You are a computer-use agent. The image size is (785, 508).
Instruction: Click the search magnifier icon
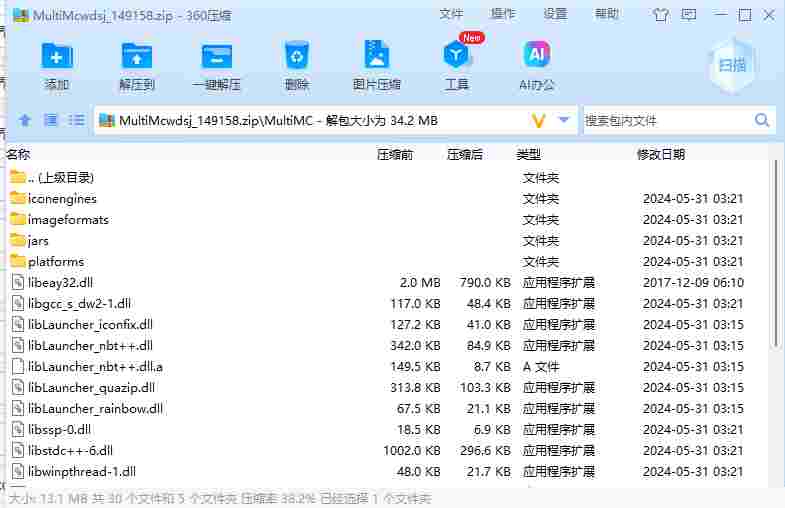(x=762, y=120)
